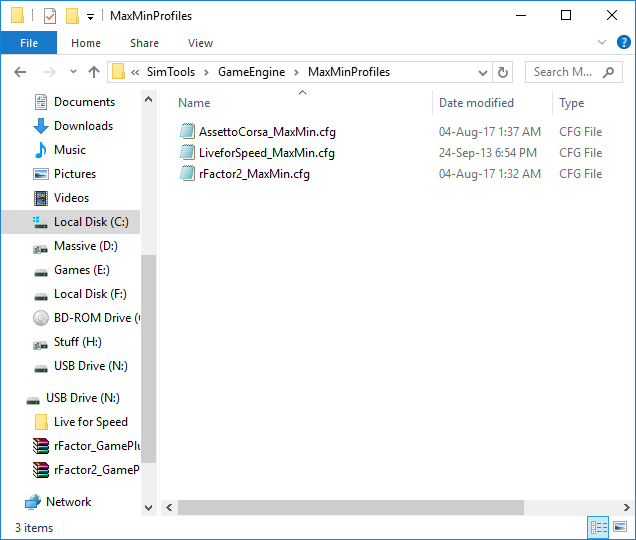Expand the breadcrumb arrow after GameEngine

click(x=297, y=72)
